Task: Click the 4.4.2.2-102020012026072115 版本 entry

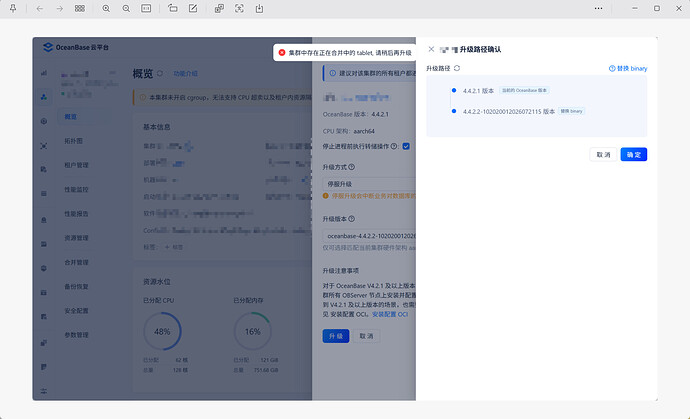Action: click(x=509, y=111)
